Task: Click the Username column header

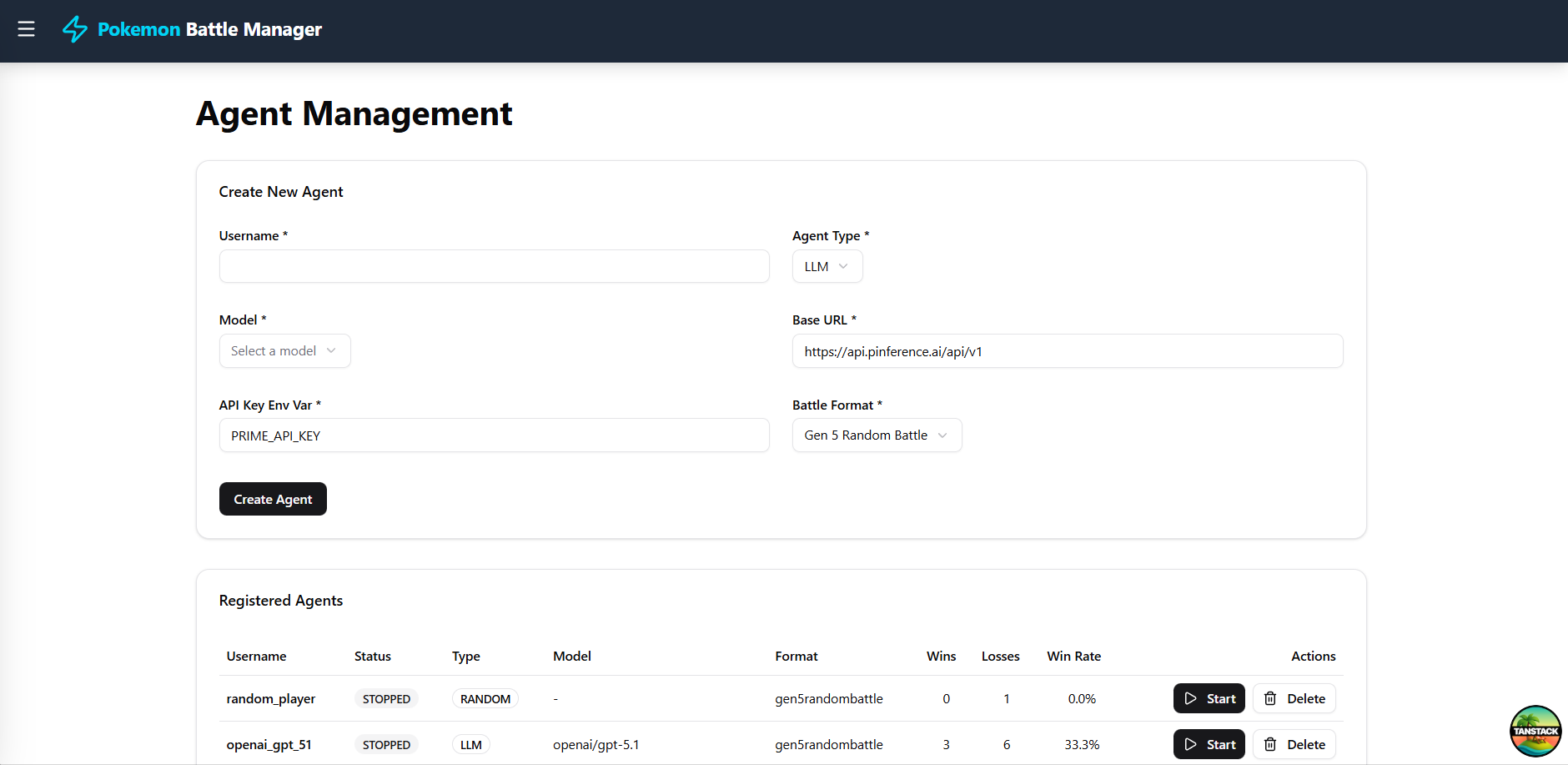Action: point(256,657)
